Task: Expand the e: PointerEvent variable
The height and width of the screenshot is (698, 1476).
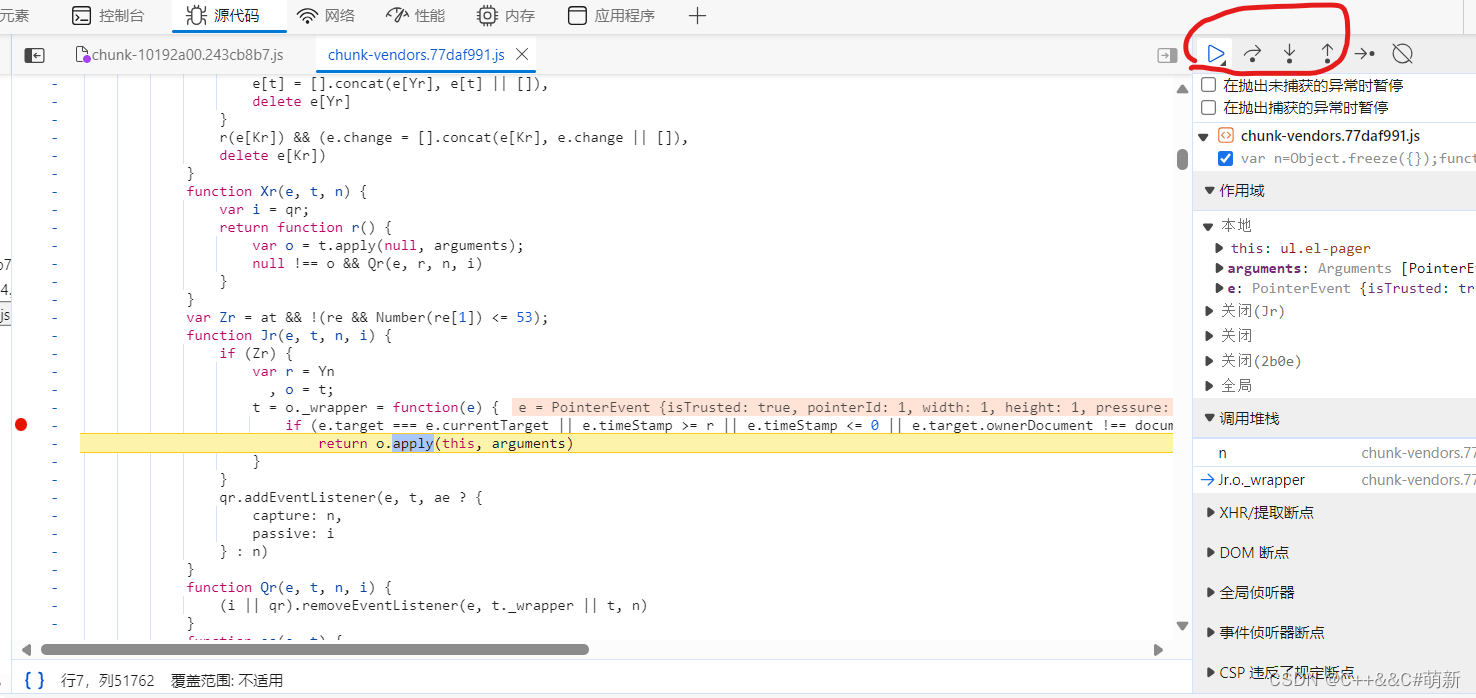Action: pyautogui.click(x=1219, y=288)
